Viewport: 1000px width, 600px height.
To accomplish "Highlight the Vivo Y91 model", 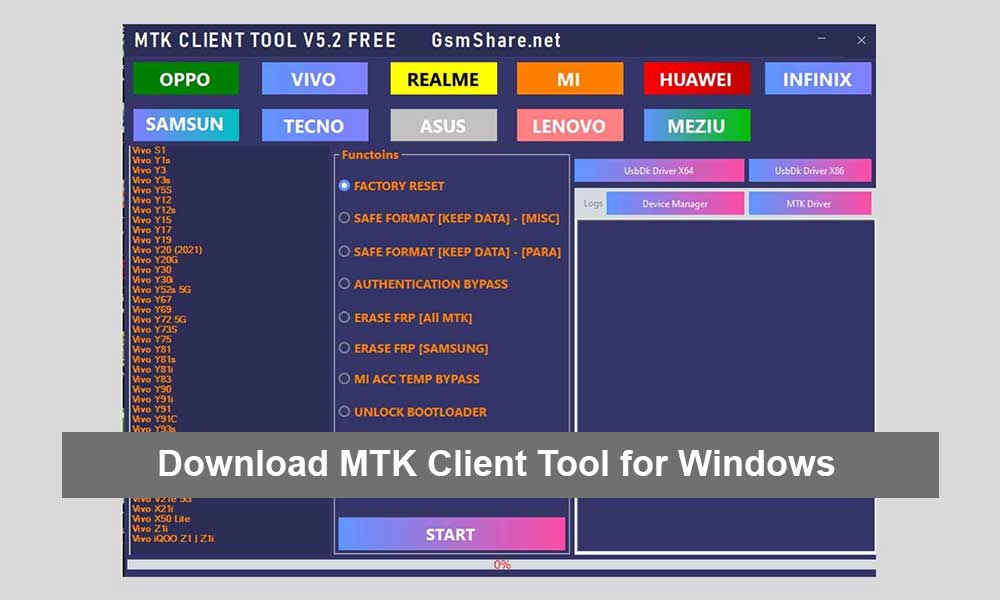I will point(152,409).
